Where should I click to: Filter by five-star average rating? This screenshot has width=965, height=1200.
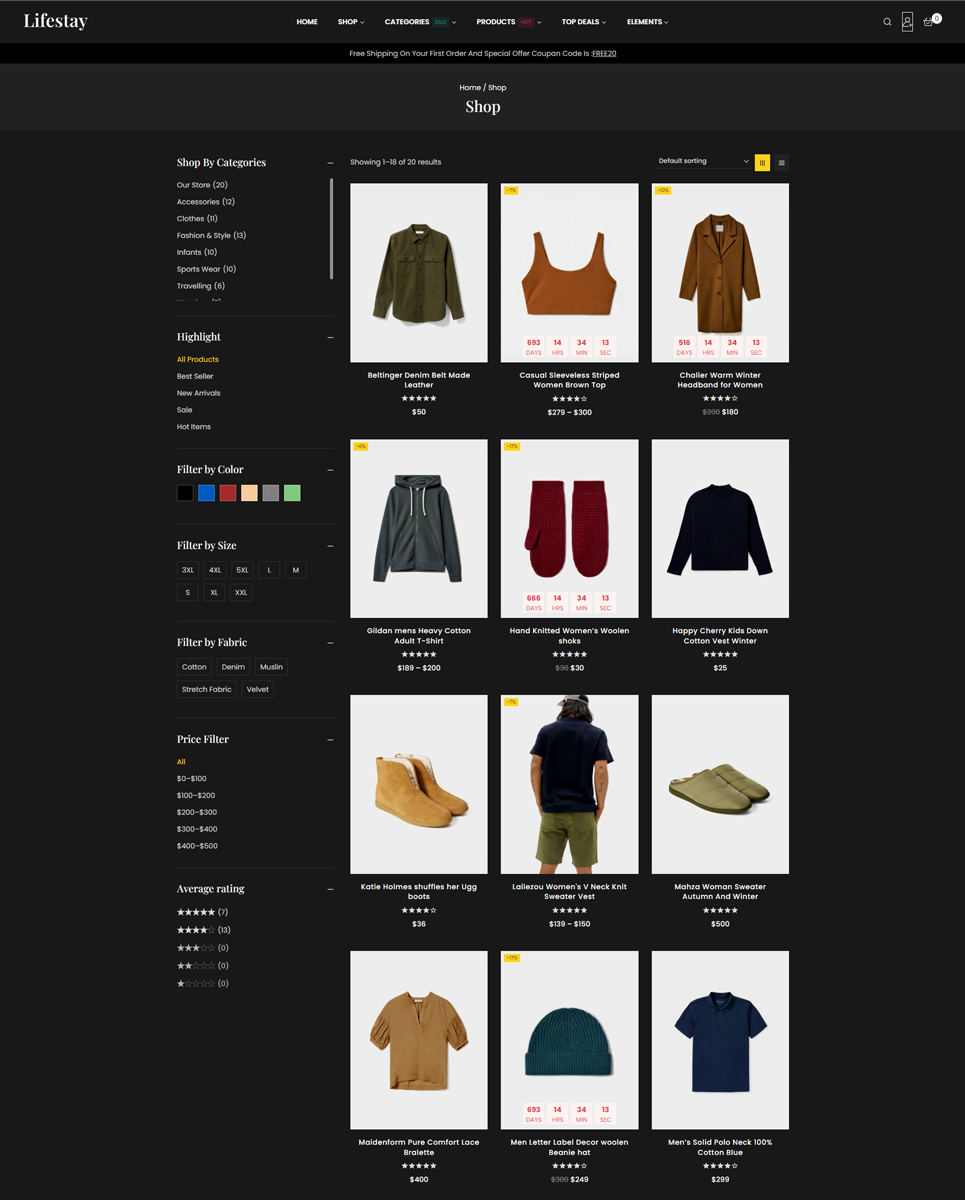click(x=196, y=912)
